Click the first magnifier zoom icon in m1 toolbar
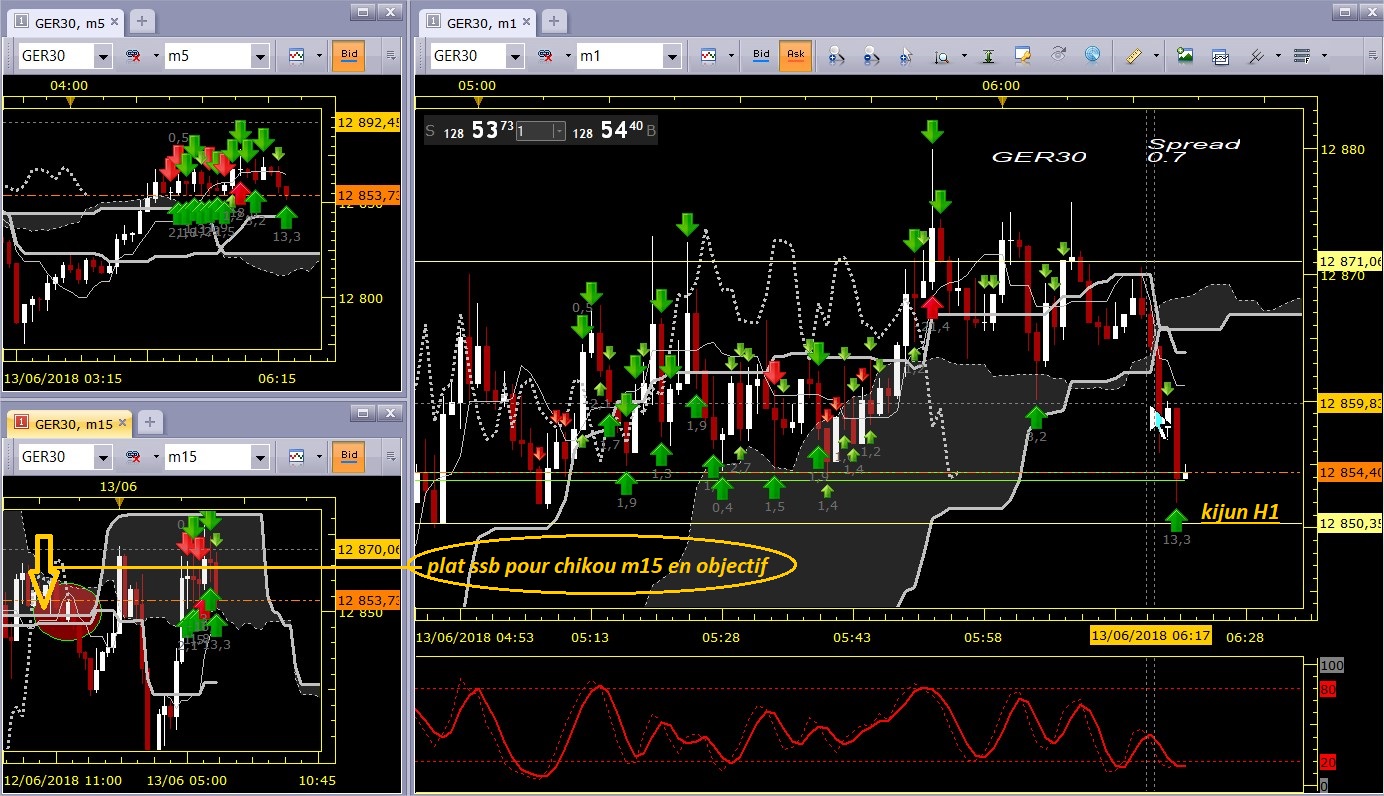The width and height of the screenshot is (1384, 796). (838, 56)
